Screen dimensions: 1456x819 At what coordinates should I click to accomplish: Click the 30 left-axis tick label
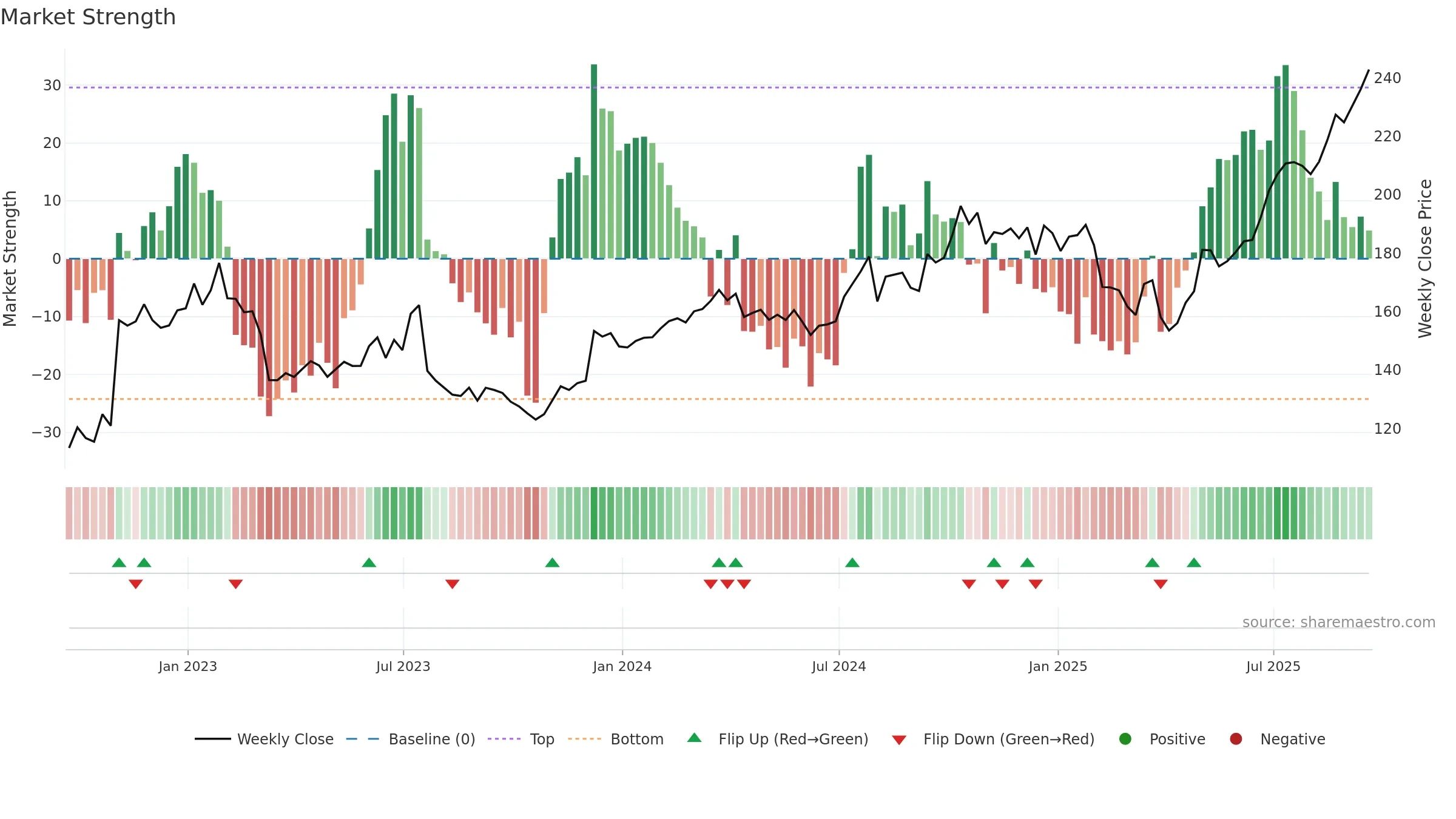coord(52,86)
